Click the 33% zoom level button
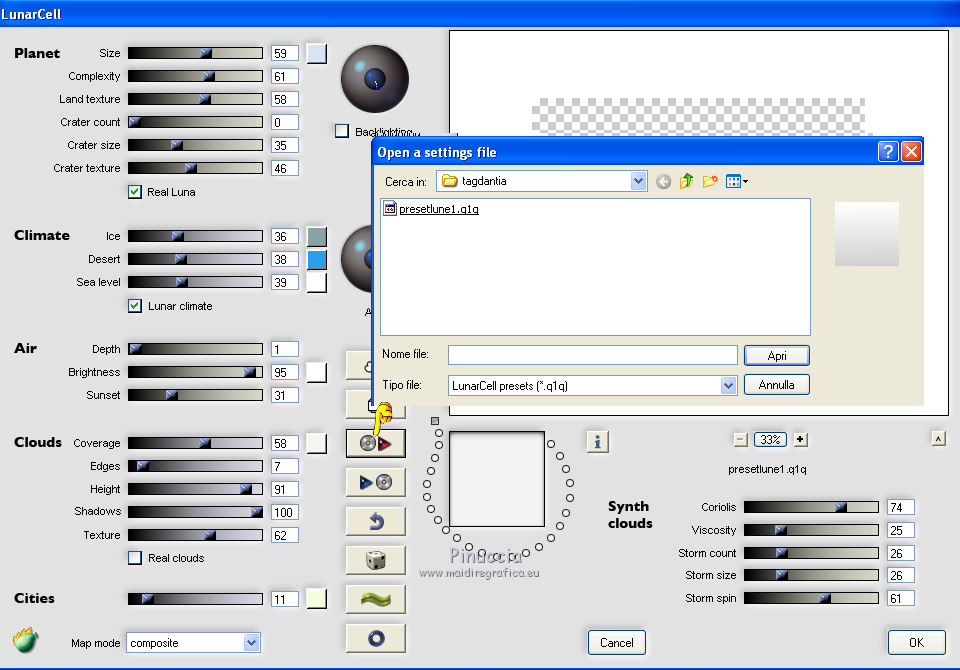960x670 pixels. point(770,439)
